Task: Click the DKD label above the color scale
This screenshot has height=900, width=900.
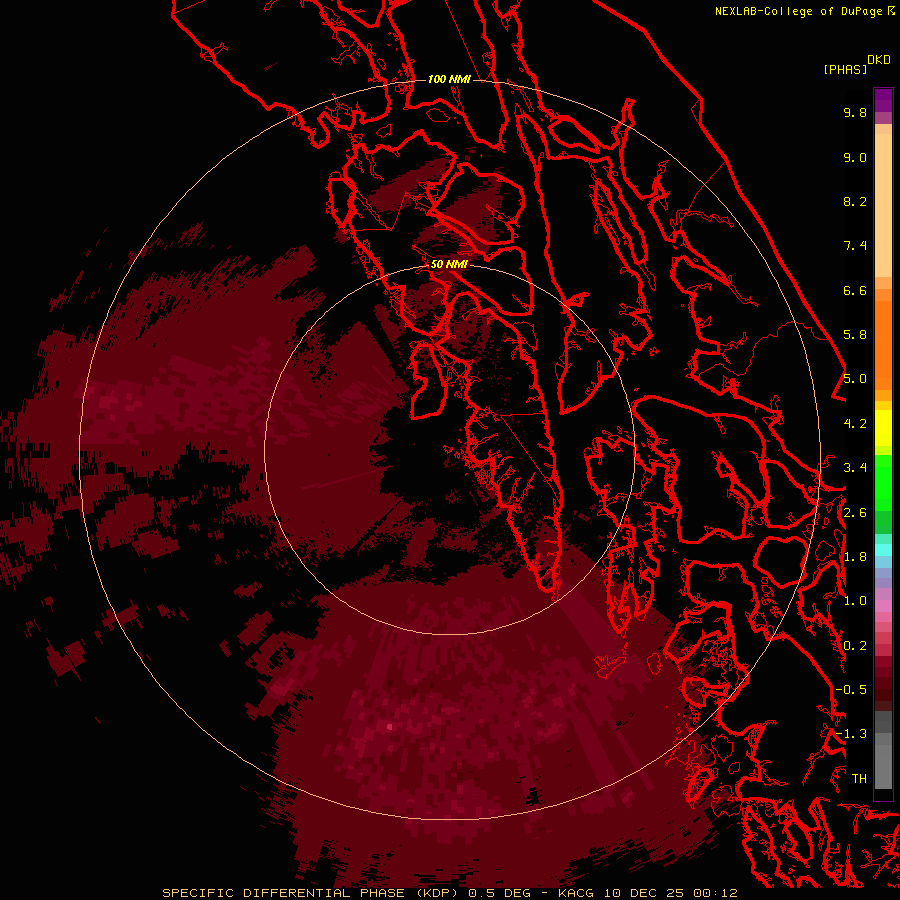Action: tap(879, 59)
